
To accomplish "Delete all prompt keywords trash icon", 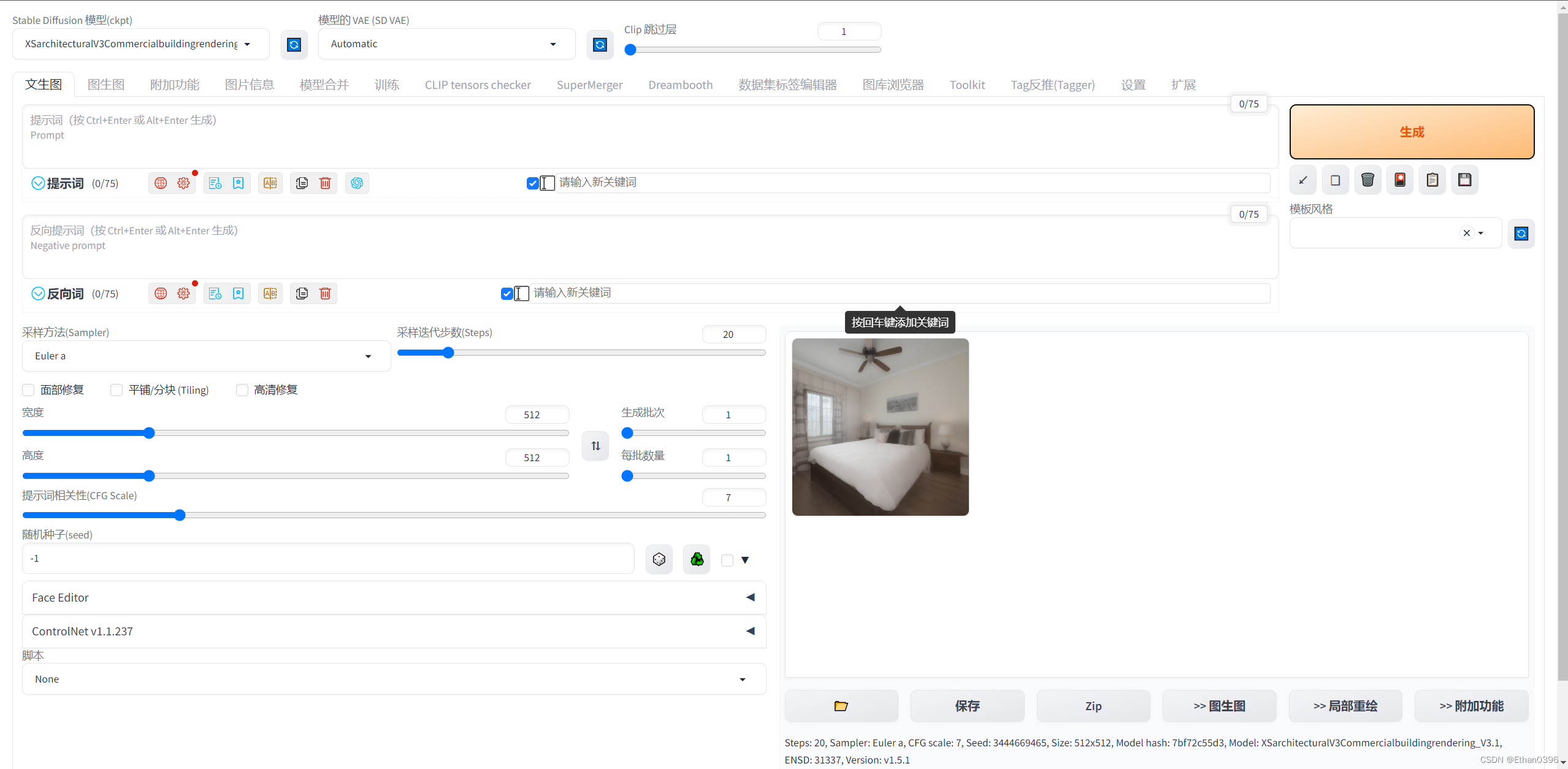I will pyautogui.click(x=325, y=183).
